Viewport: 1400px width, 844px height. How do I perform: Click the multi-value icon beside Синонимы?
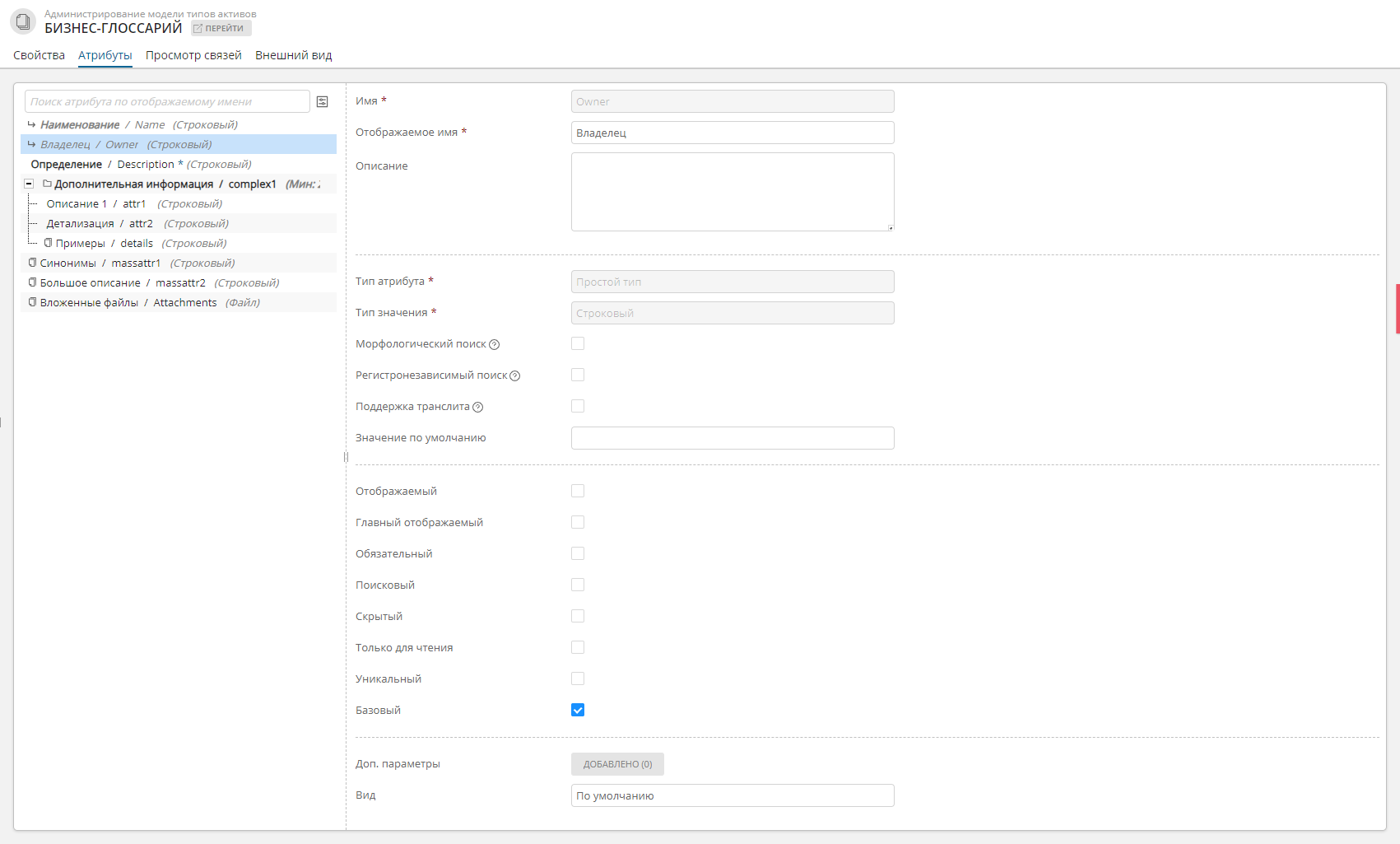pos(33,263)
